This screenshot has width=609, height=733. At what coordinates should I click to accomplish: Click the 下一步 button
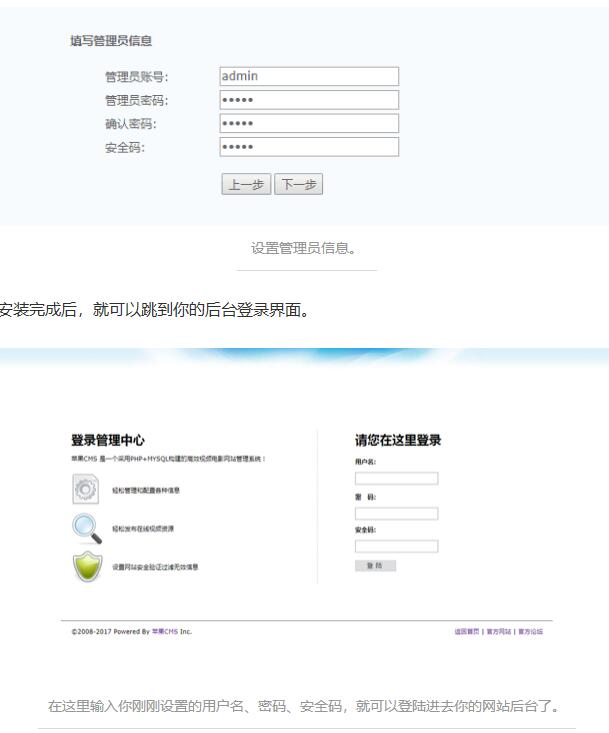pos(298,184)
